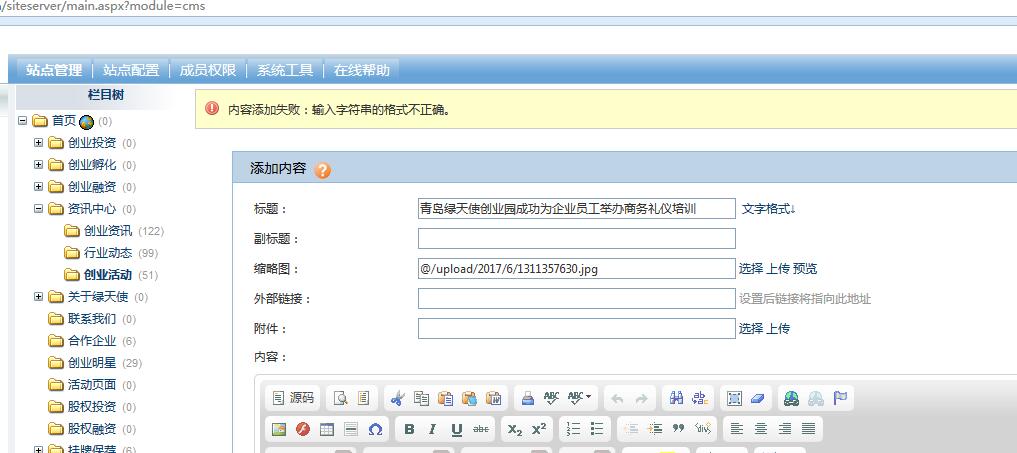Screen dimensions: 1017x453
Task: Toggle underline formatting in editor
Action: [x=457, y=429]
